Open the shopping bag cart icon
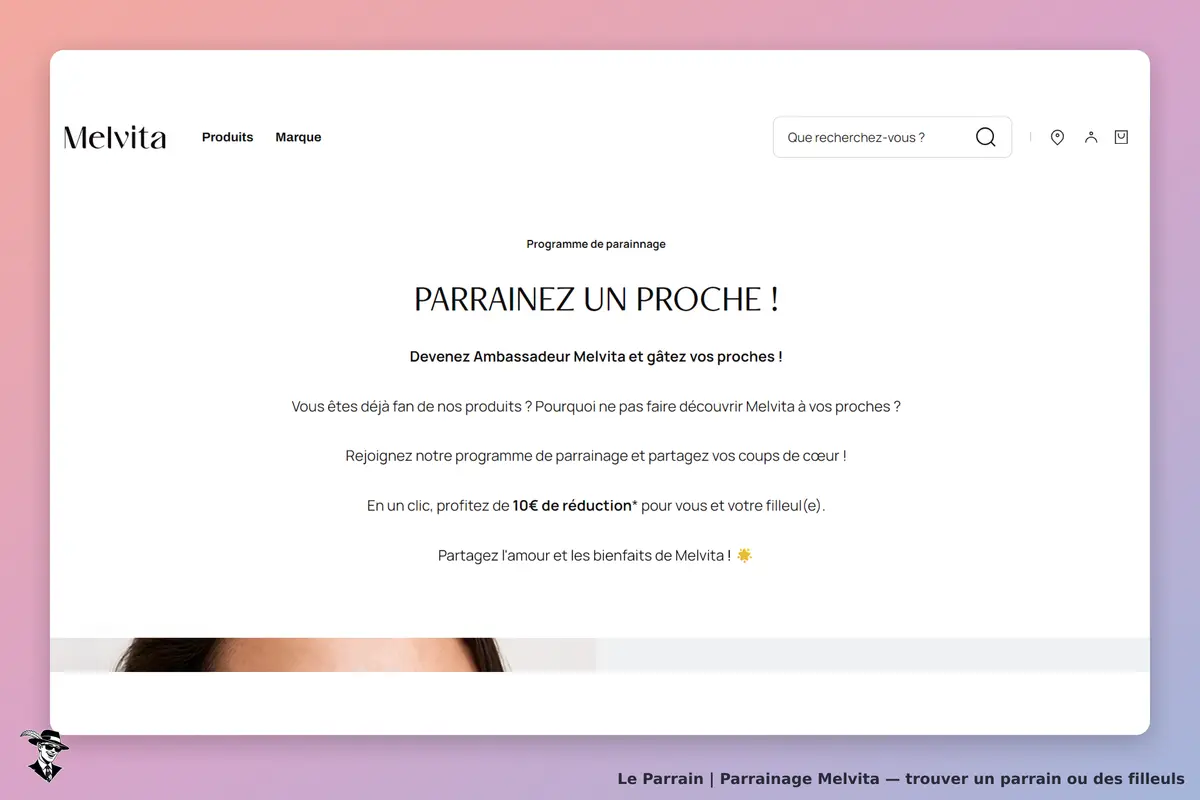Screen dimensions: 1200x800 (x=1121, y=137)
